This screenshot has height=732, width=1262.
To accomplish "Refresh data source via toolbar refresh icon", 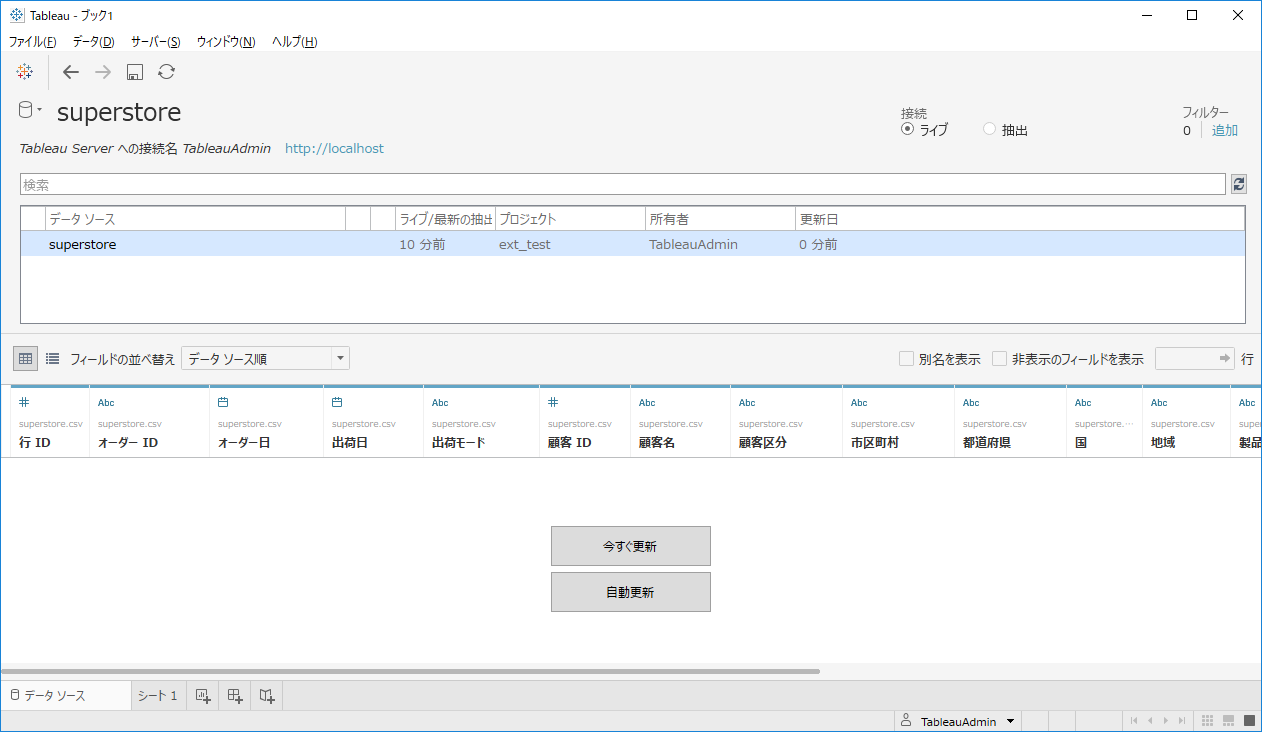I will [167, 71].
